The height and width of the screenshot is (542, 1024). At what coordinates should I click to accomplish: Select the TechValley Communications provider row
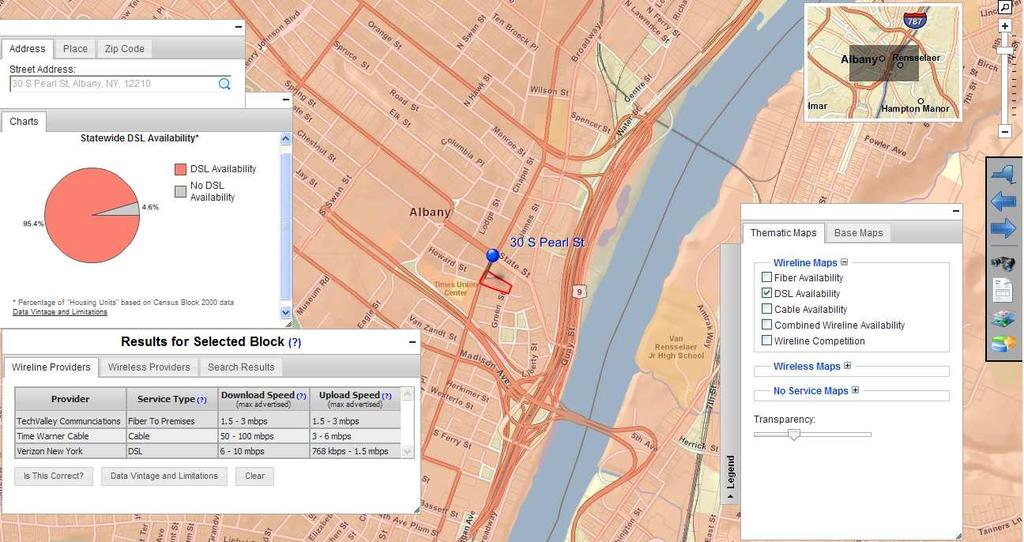point(208,421)
